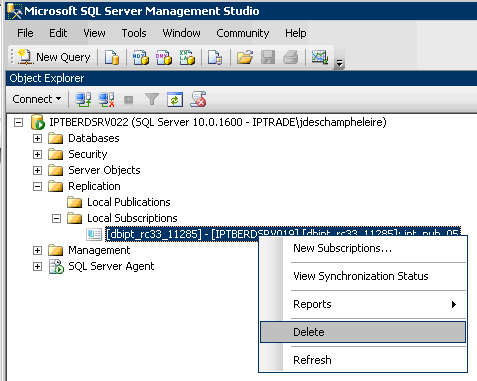Choose New Subscriptions... from context menu
Image resolution: width=477 pixels, height=381 pixels.
point(363,248)
